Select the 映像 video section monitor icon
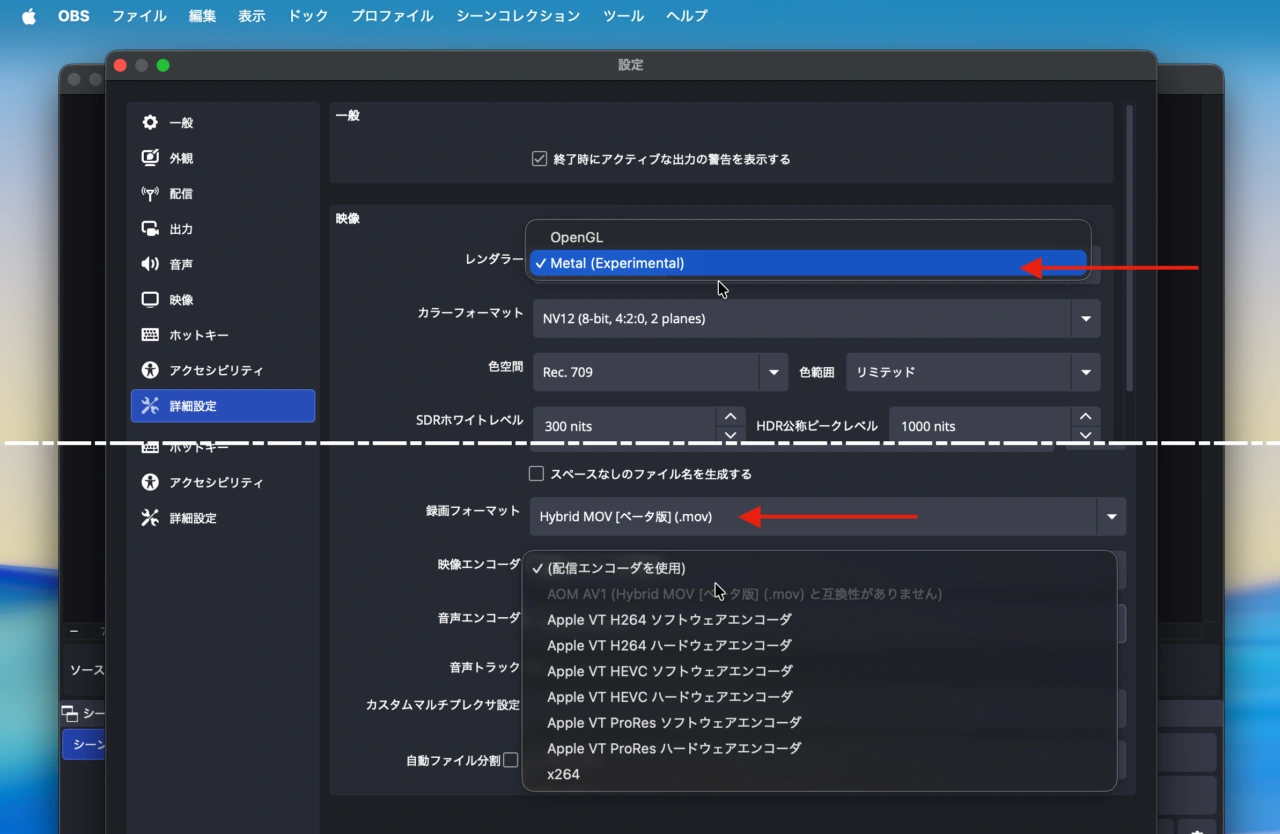Screen dimensions: 1280x834 point(148,298)
